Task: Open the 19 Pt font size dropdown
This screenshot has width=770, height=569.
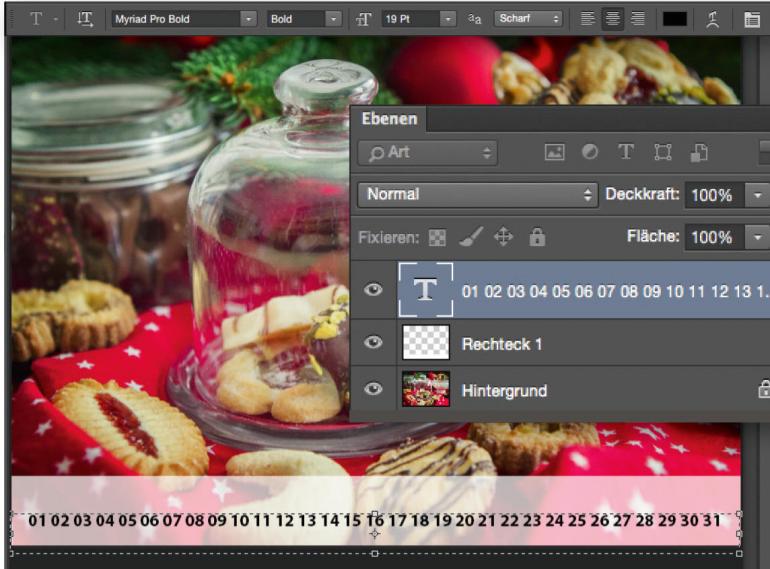Action: pyautogui.click(x=447, y=19)
